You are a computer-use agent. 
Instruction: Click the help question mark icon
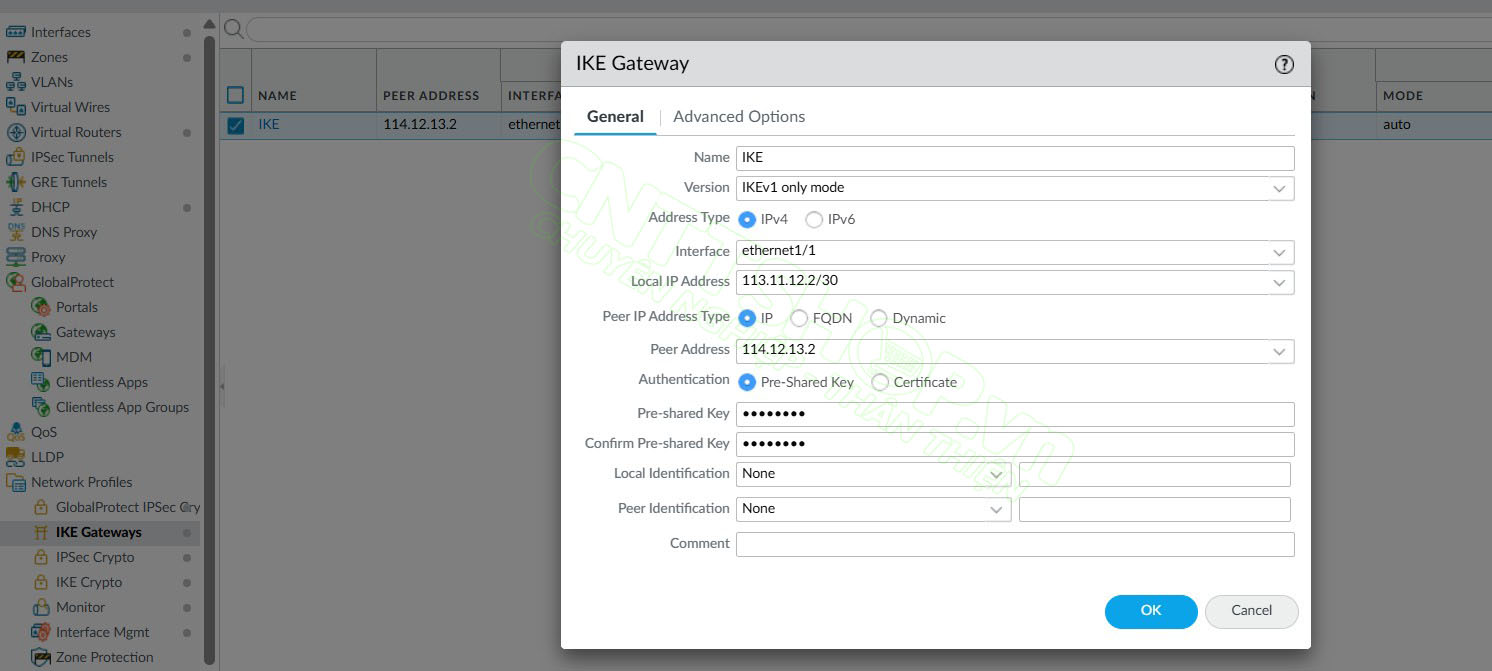tap(1284, 65)
